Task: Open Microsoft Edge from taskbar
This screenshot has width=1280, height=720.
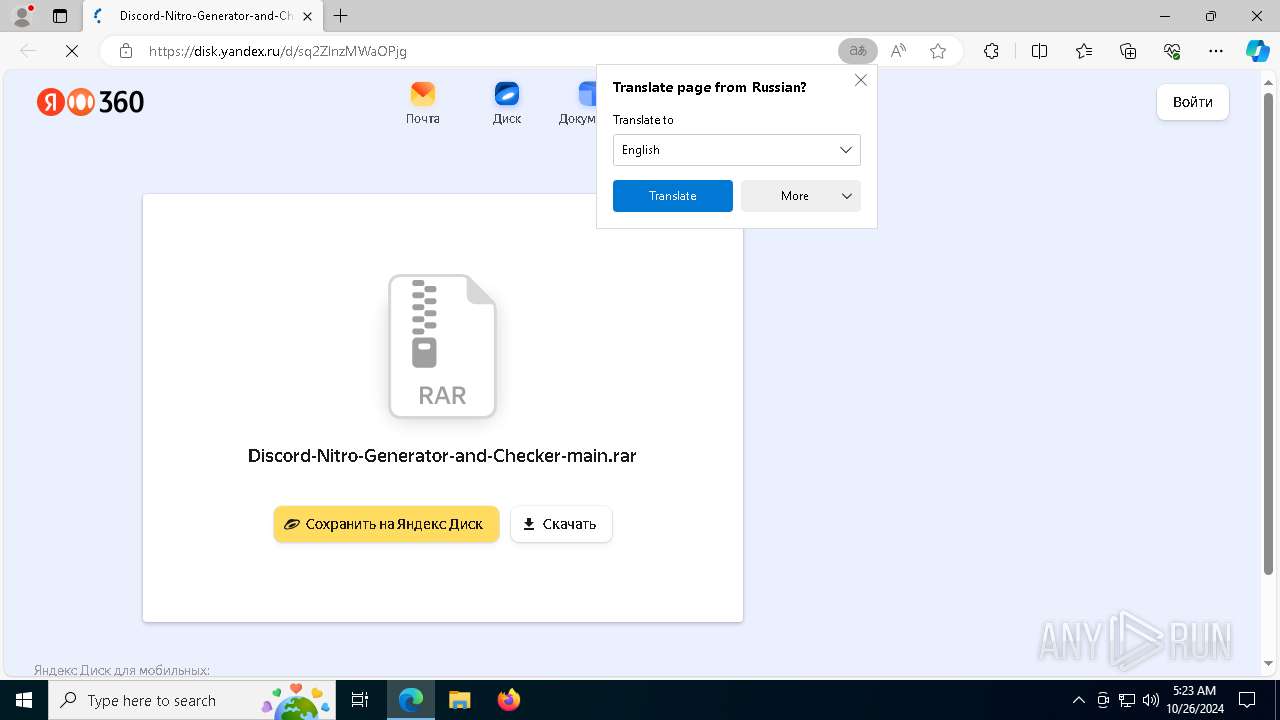Action: click(411, 700)
